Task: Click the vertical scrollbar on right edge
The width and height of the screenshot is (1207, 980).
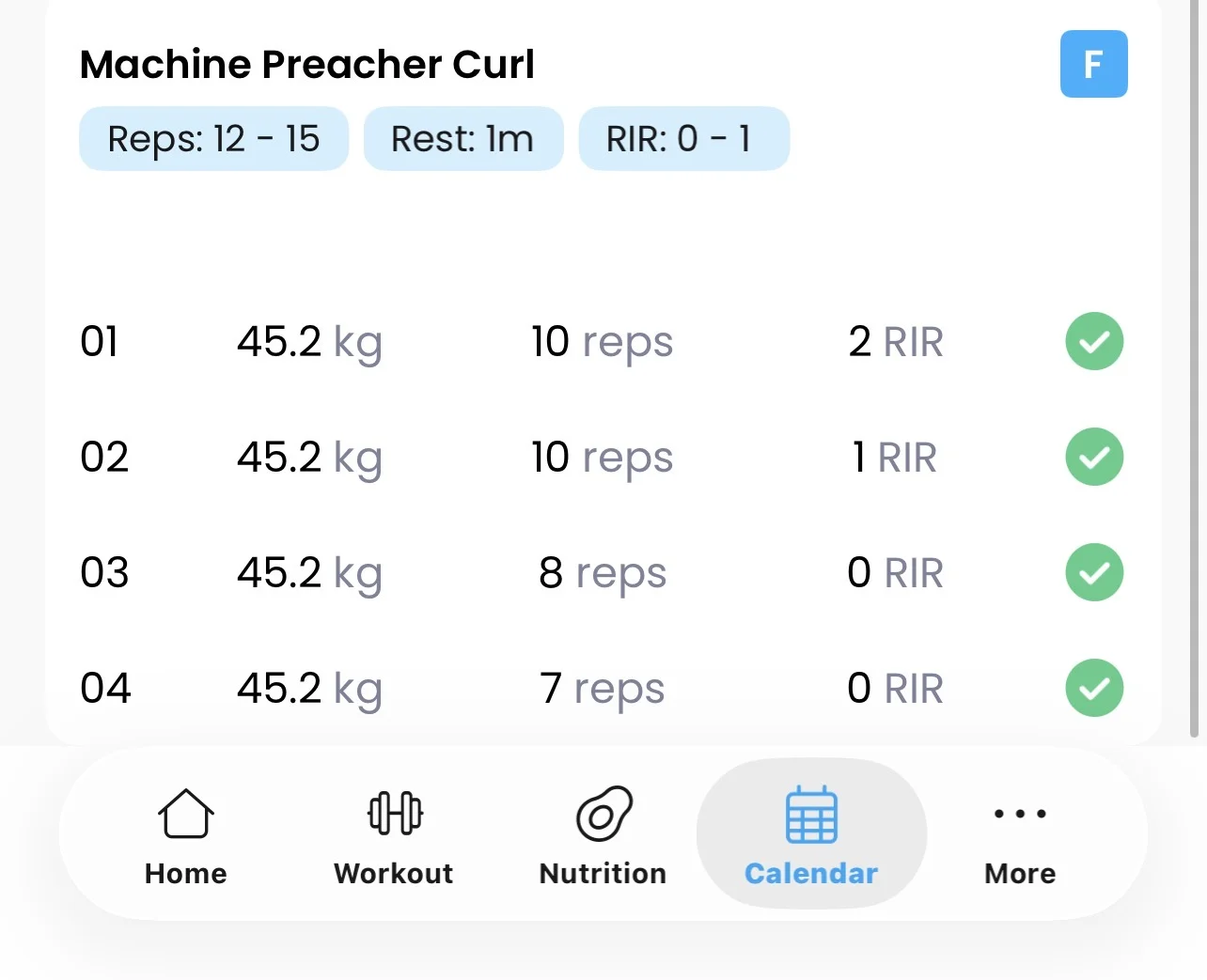Action: [x=1194, y=376]
